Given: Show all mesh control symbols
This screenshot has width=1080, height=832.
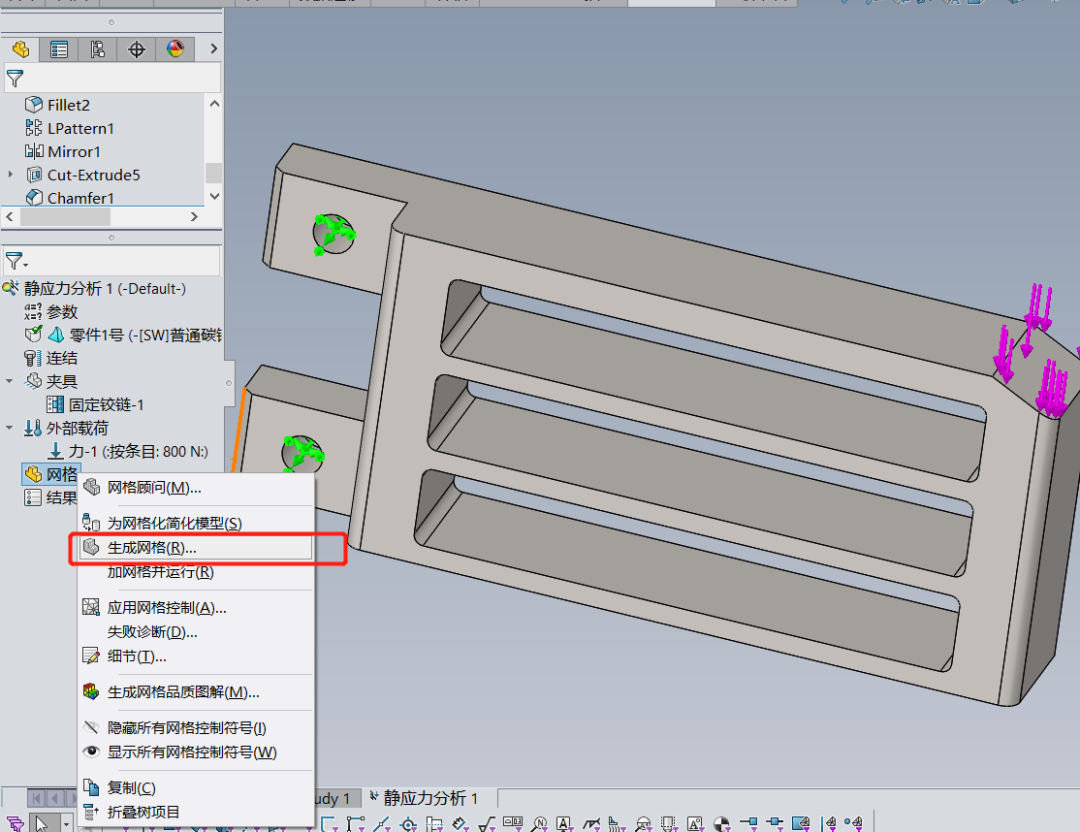Looking at the screenshot, I should (x=191, y=752).
